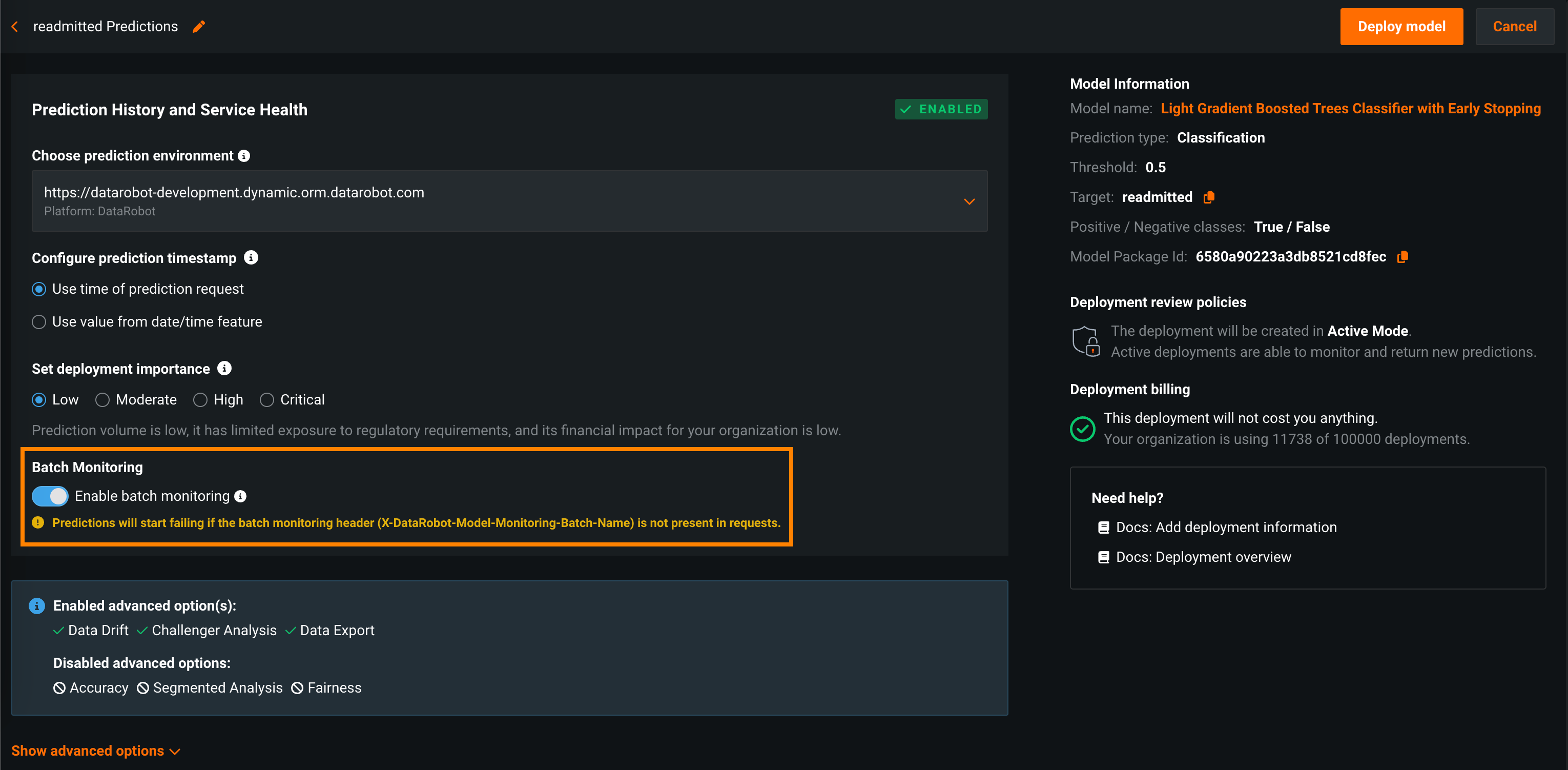Screen dimensions: 1568x770
Task: Click info icon beside Choose prediction environment
Action: click(244, 156)
